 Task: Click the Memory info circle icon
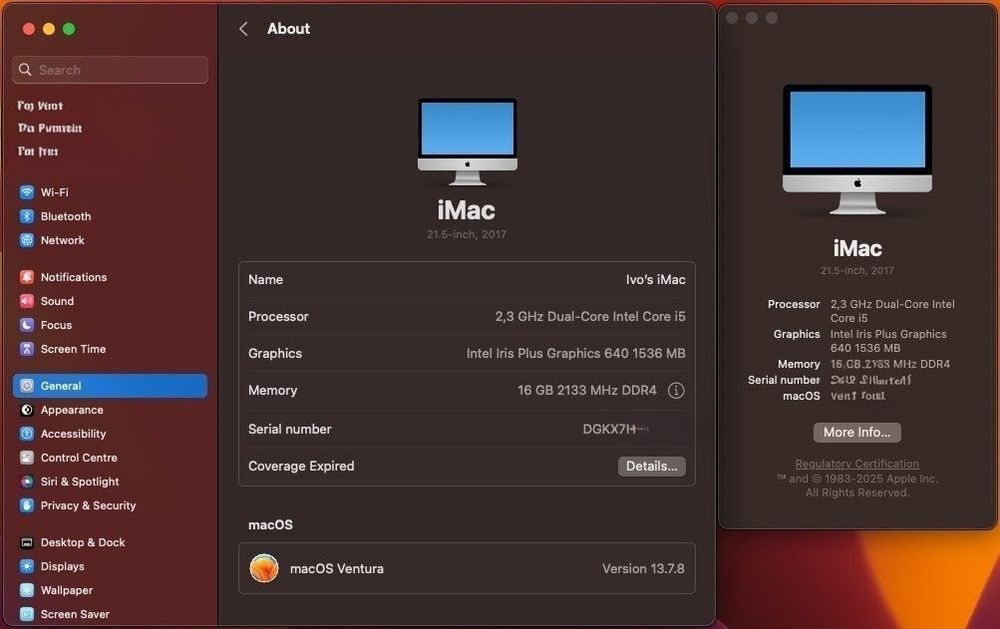676,390
